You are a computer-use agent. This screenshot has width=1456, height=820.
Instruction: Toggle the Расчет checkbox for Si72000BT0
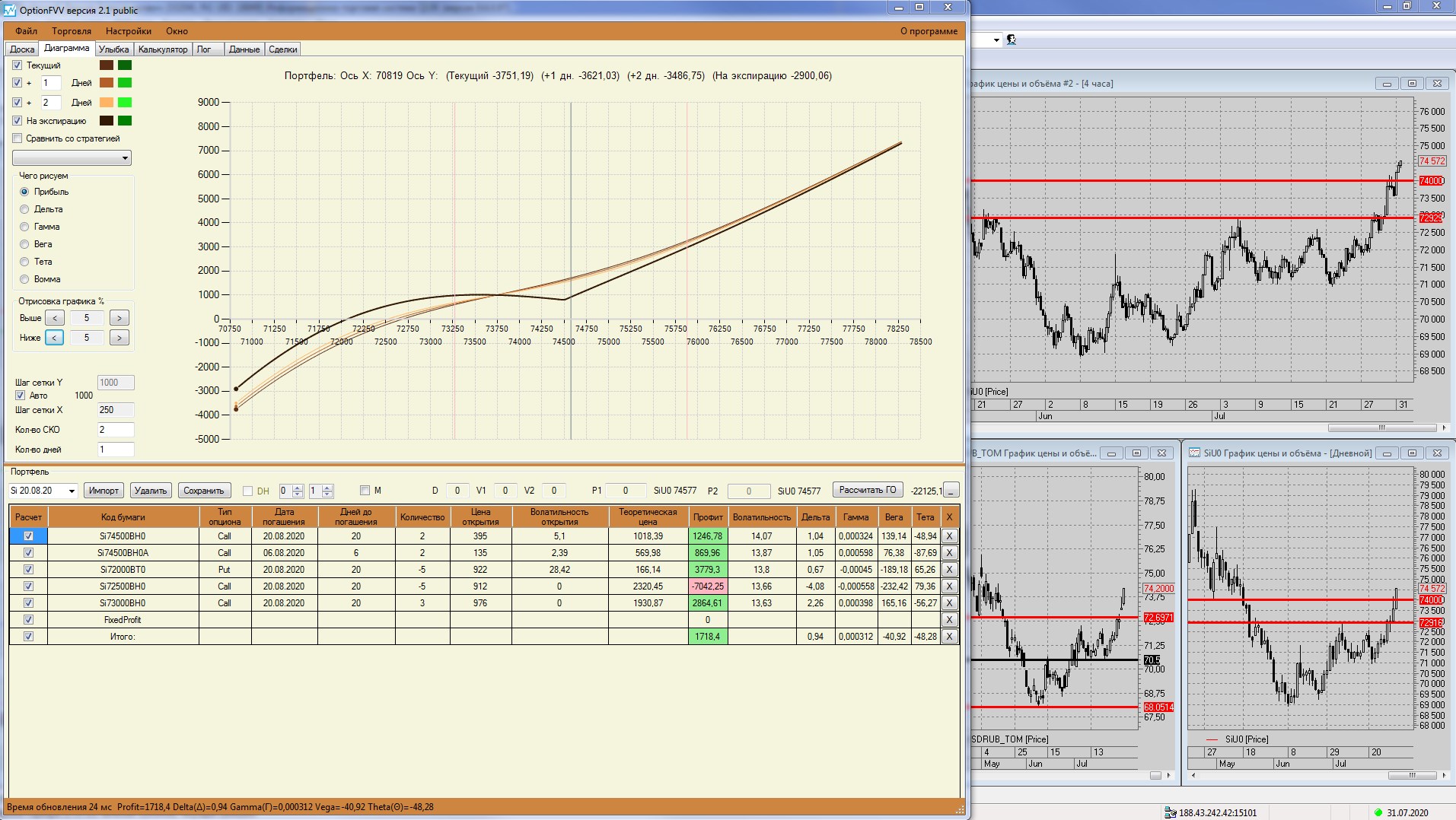(29, 570)
